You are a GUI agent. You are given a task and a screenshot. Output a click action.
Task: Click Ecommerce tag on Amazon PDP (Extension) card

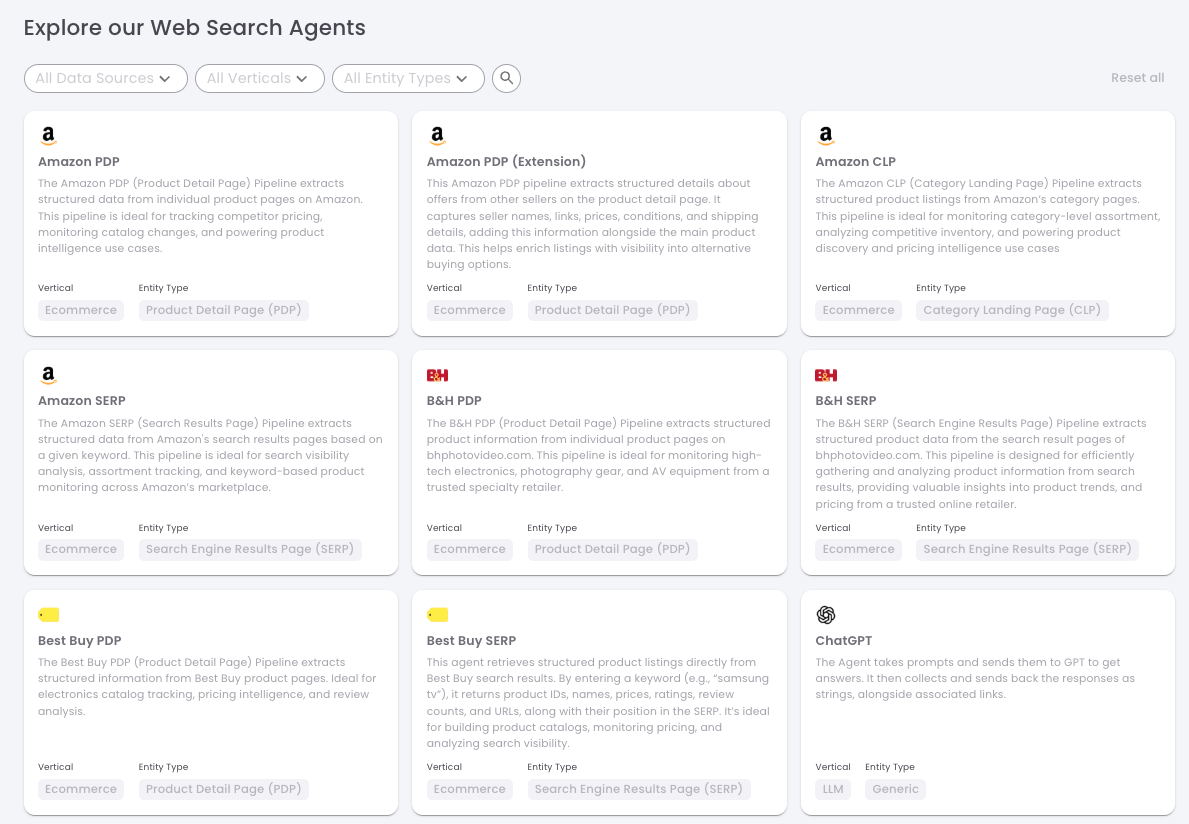point(469,310)
